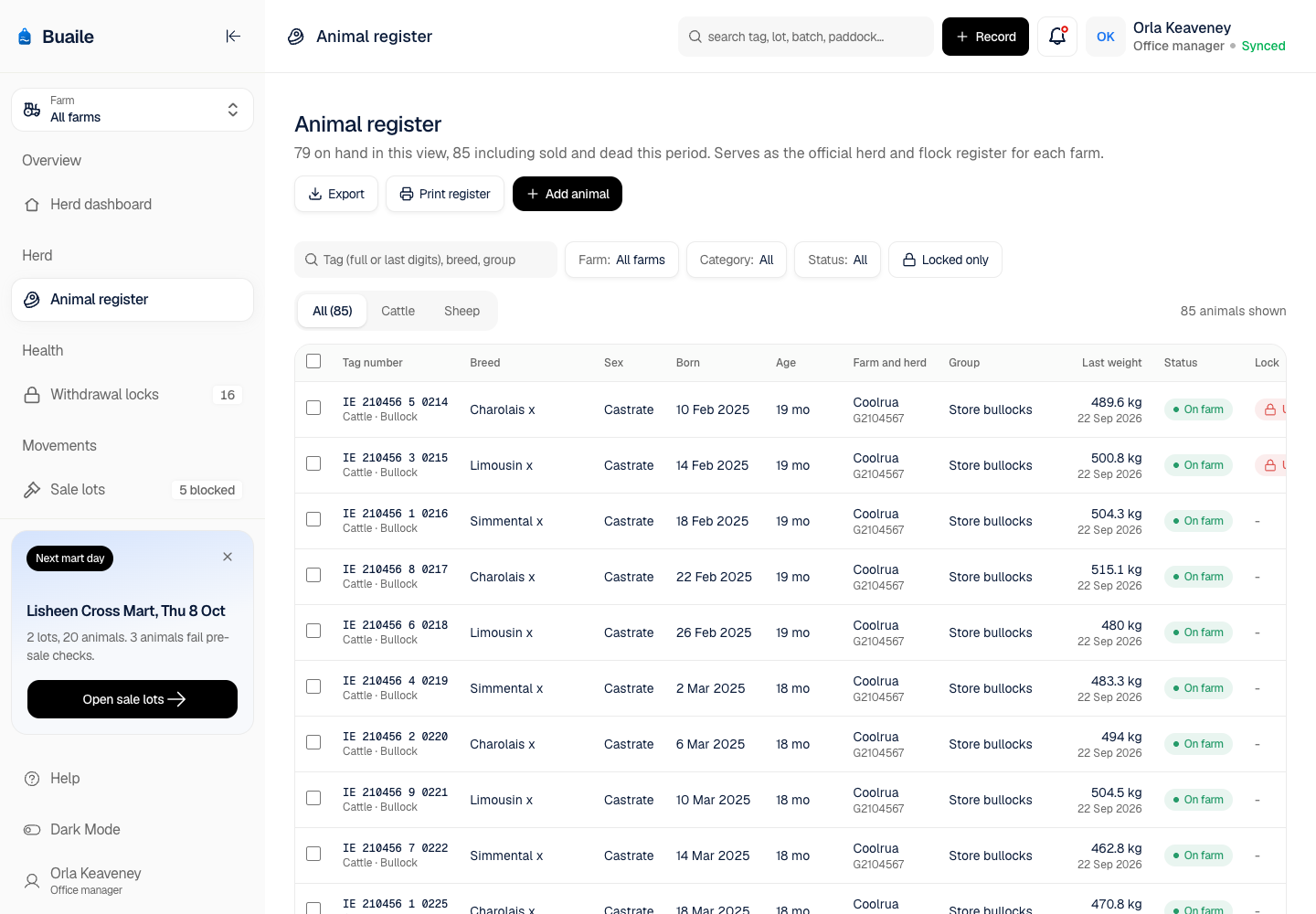Select all animals with header checkbox
Viewport: 1316px width, 914px height.
point(313,361)
